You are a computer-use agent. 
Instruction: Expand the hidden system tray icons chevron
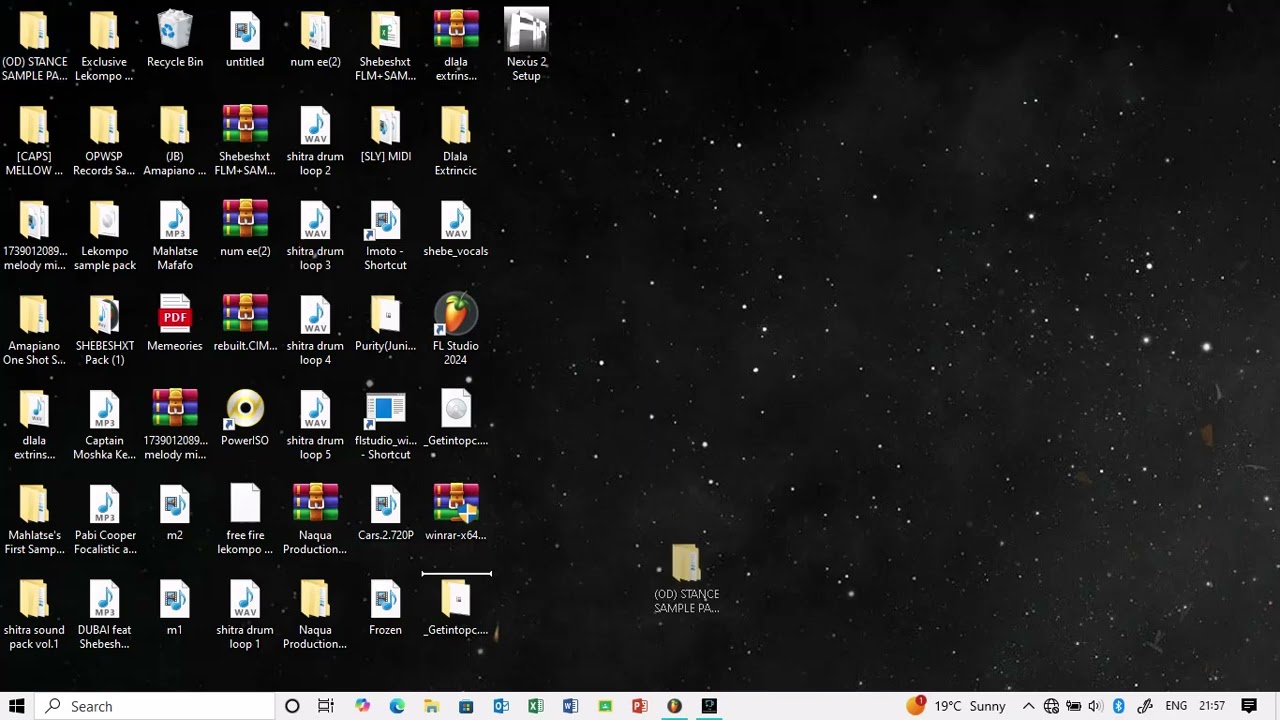coord(1028,706)
